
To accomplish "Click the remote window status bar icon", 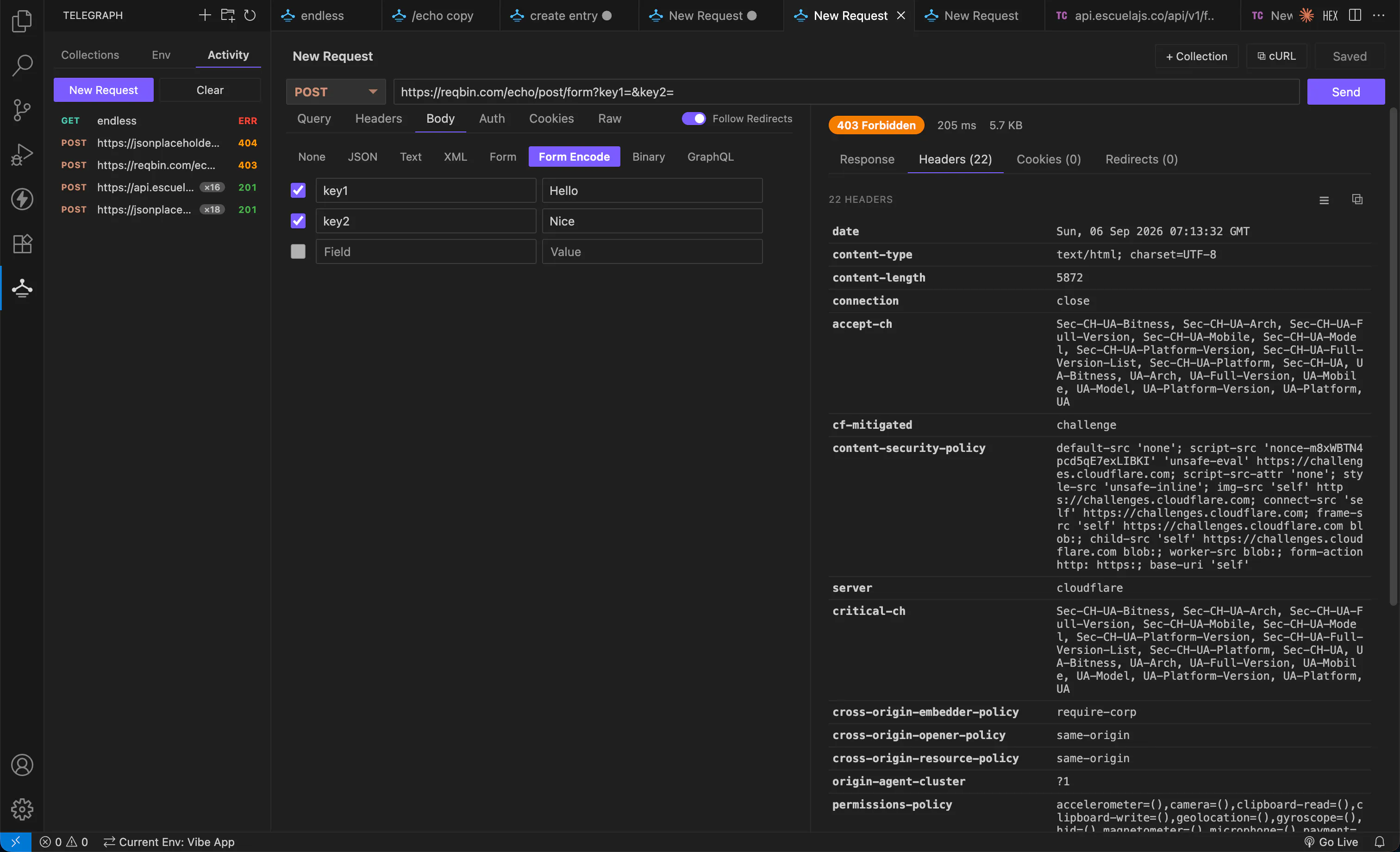I will [15, 842].
